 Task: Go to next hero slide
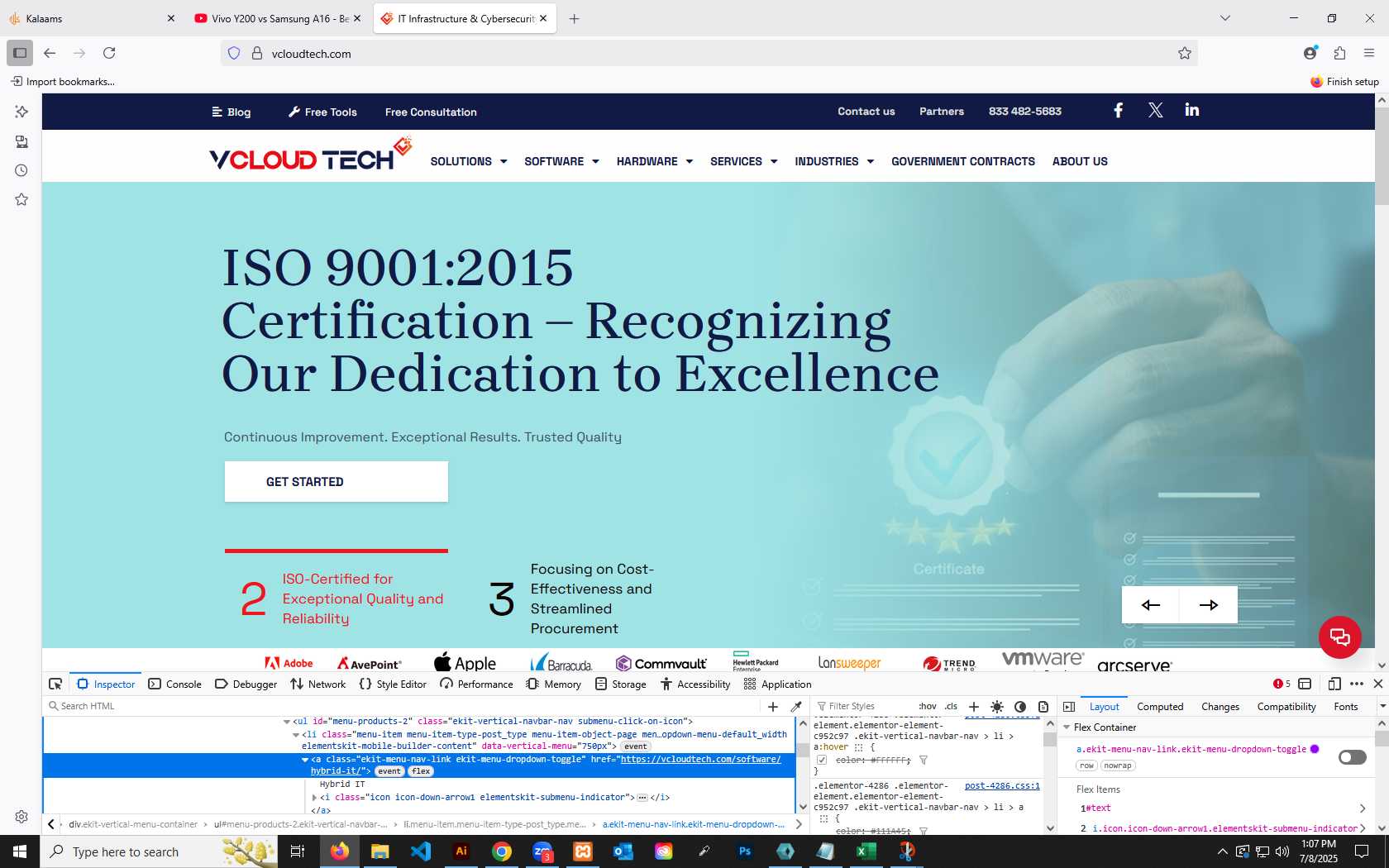pos(1208,604)
